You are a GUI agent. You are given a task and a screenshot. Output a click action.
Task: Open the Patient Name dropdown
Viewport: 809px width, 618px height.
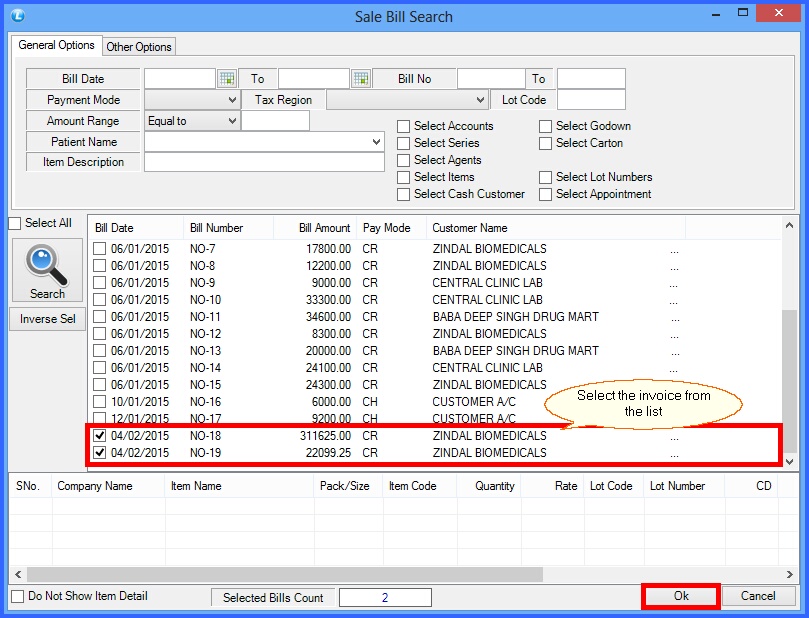tap(377, 142)
